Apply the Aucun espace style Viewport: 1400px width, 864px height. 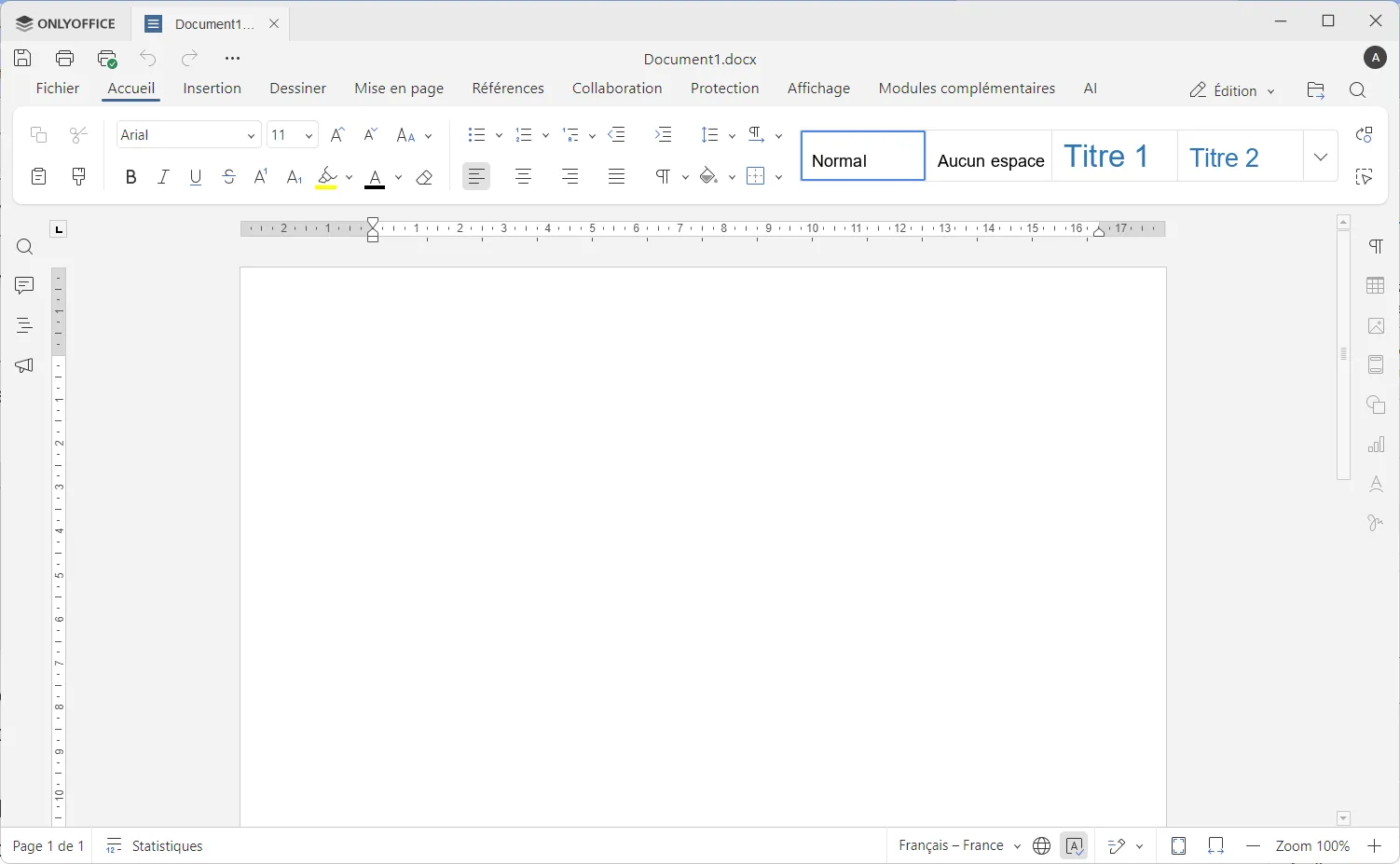(x=990, y=156)
